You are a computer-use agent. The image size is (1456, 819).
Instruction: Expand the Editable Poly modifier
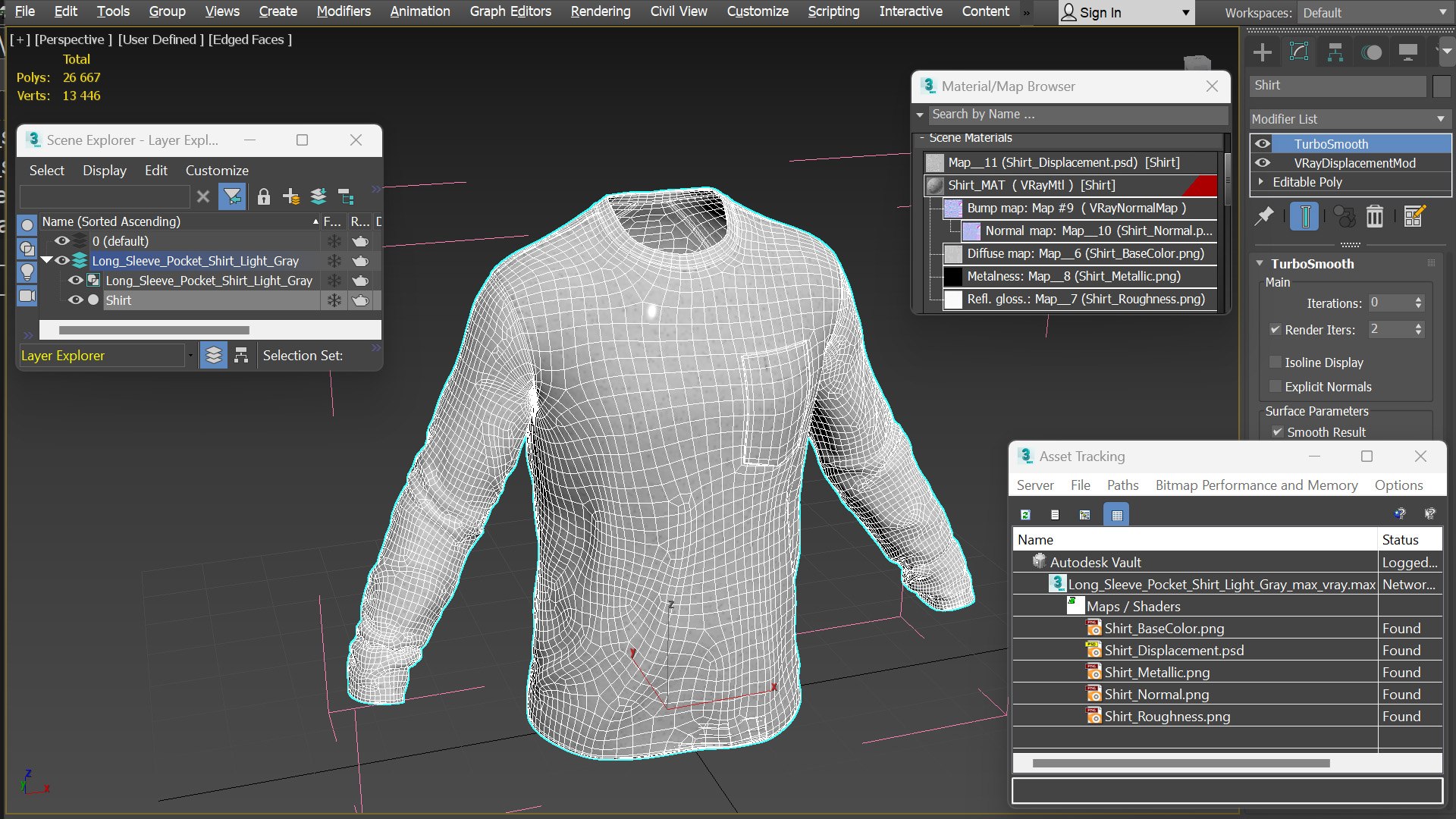[1261, 182]
